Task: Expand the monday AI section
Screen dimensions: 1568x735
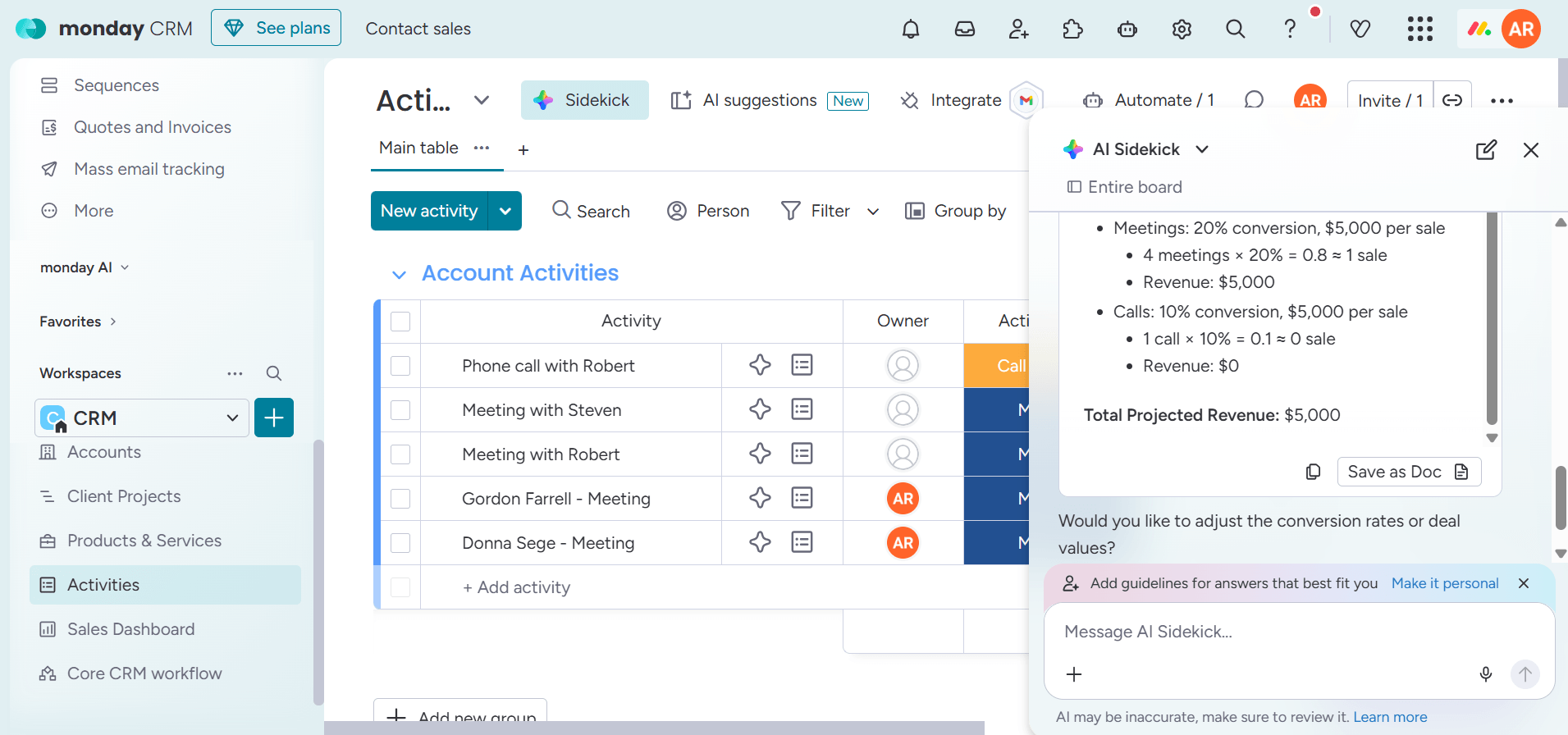Action: point(85,267)
